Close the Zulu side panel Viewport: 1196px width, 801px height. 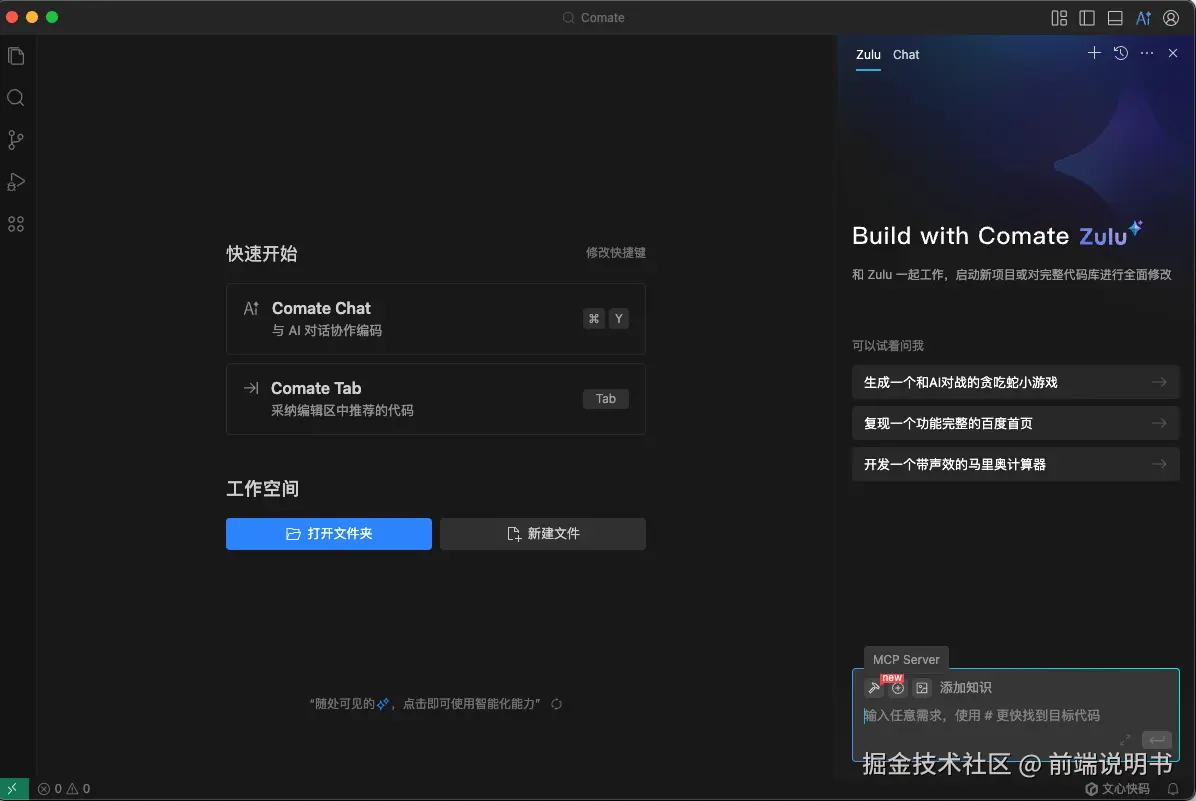pos(1173,53)
